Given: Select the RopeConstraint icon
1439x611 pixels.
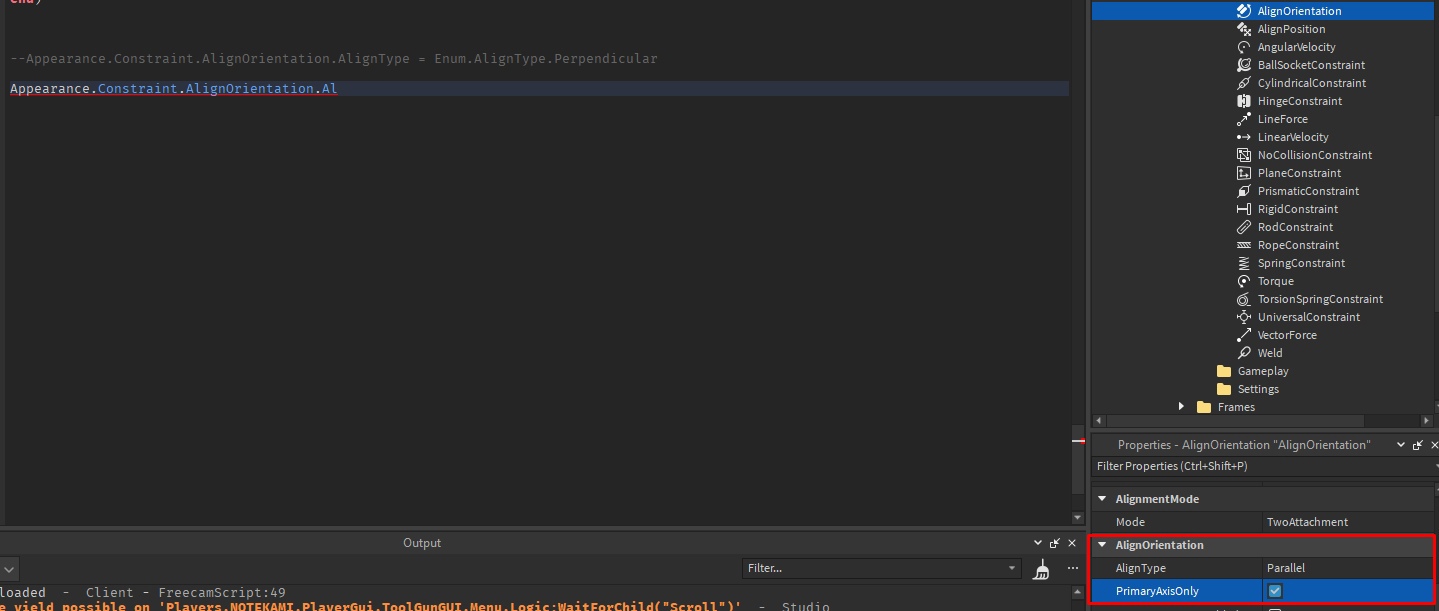Looking at the screenshot, I should [x=1243, y=245].
